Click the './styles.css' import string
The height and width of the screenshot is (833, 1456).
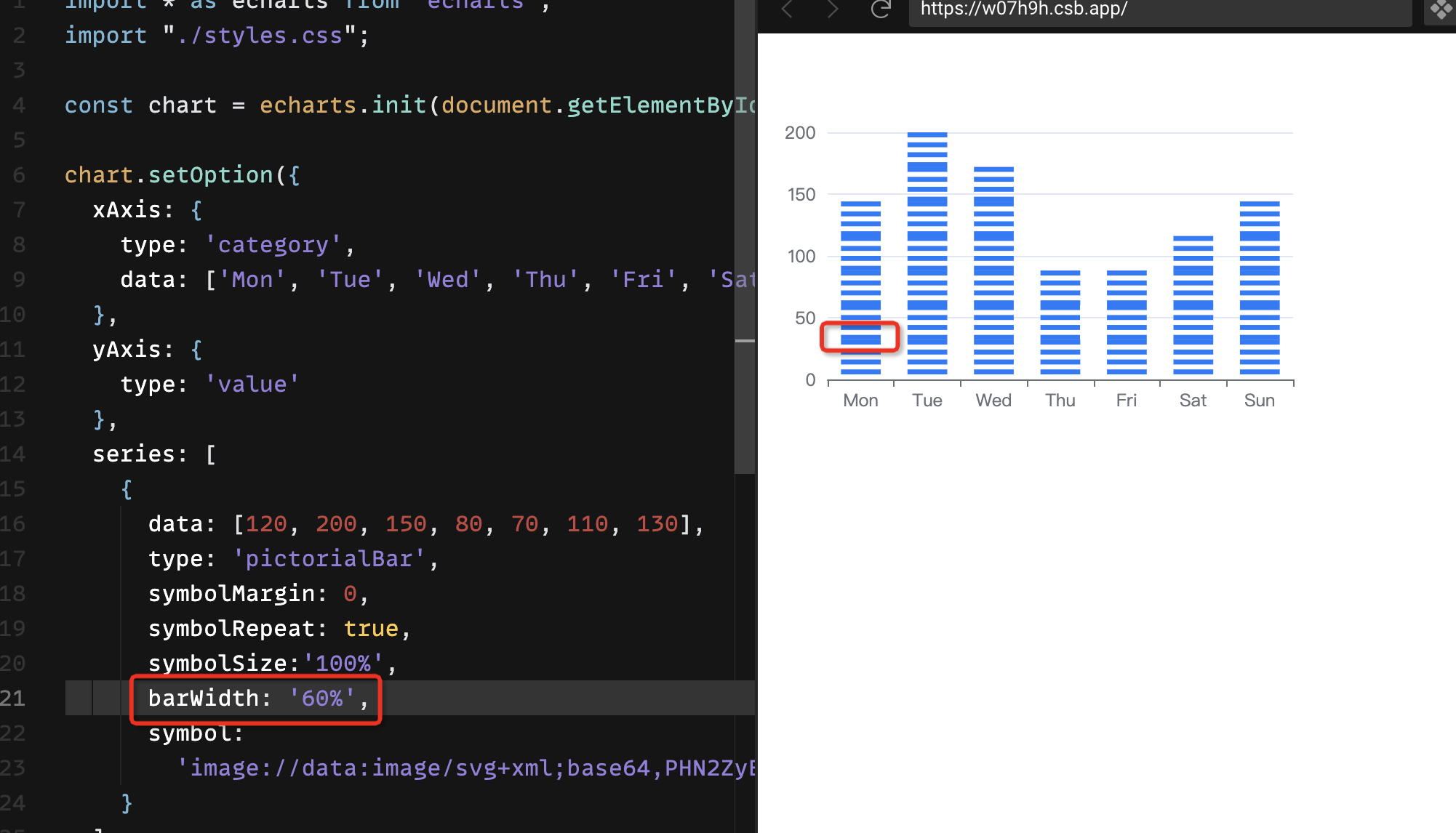[259, 36]
